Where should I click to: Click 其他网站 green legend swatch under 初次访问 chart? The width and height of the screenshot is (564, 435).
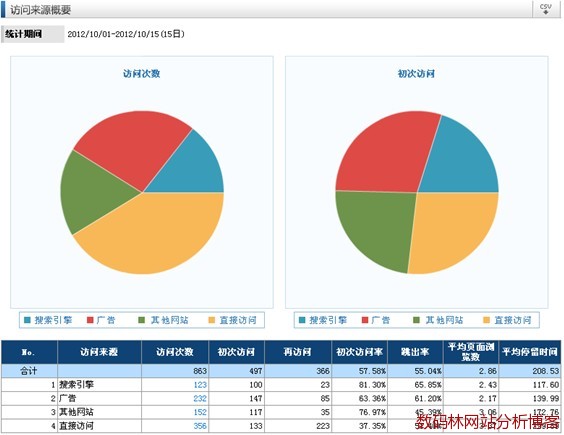click(417, 320)
